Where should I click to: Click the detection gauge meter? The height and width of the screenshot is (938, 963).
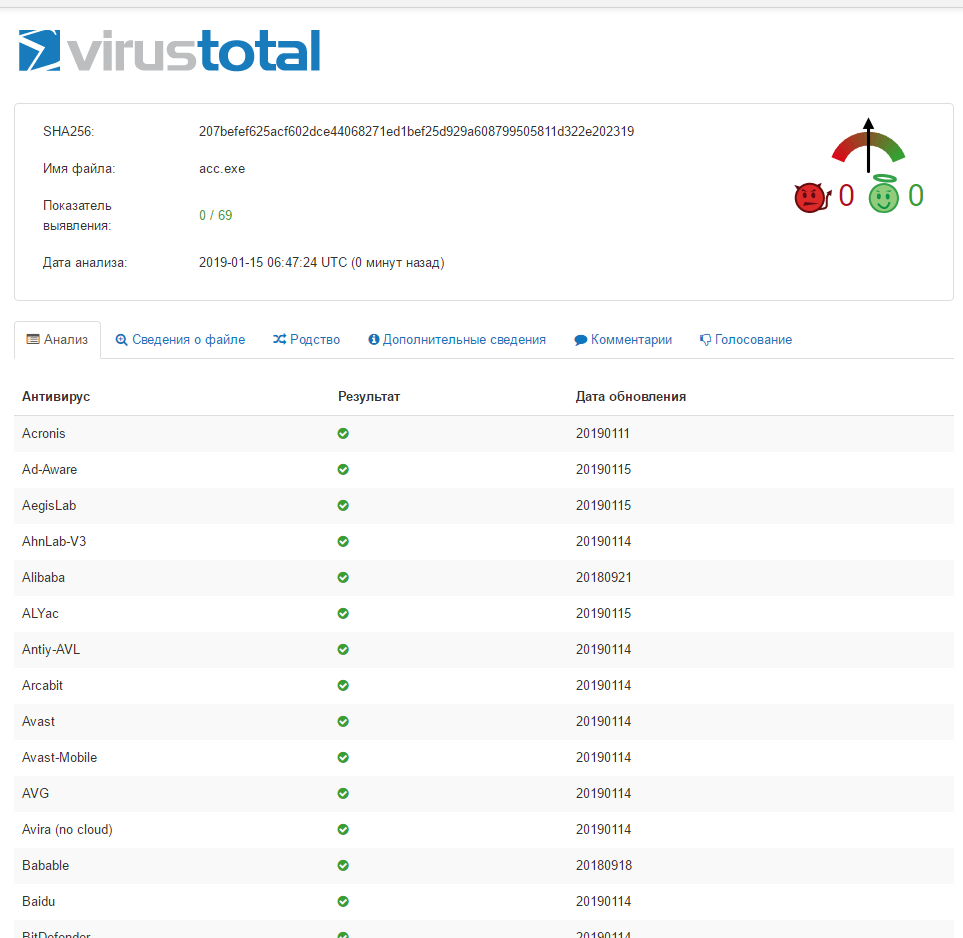click(x=868, y=146)
